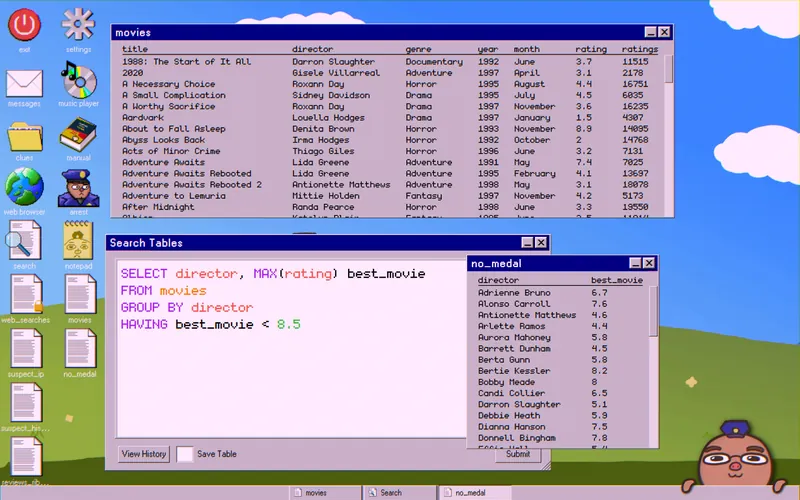Close the no_medal window
Viewport: 800px width, 500px height.
(x=649, y=263)
